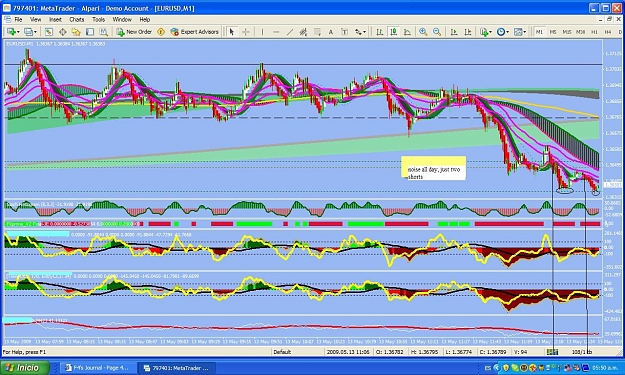Screen dimensions: 625x375
Task: Click the Indicators list icon
Action: 484,32
